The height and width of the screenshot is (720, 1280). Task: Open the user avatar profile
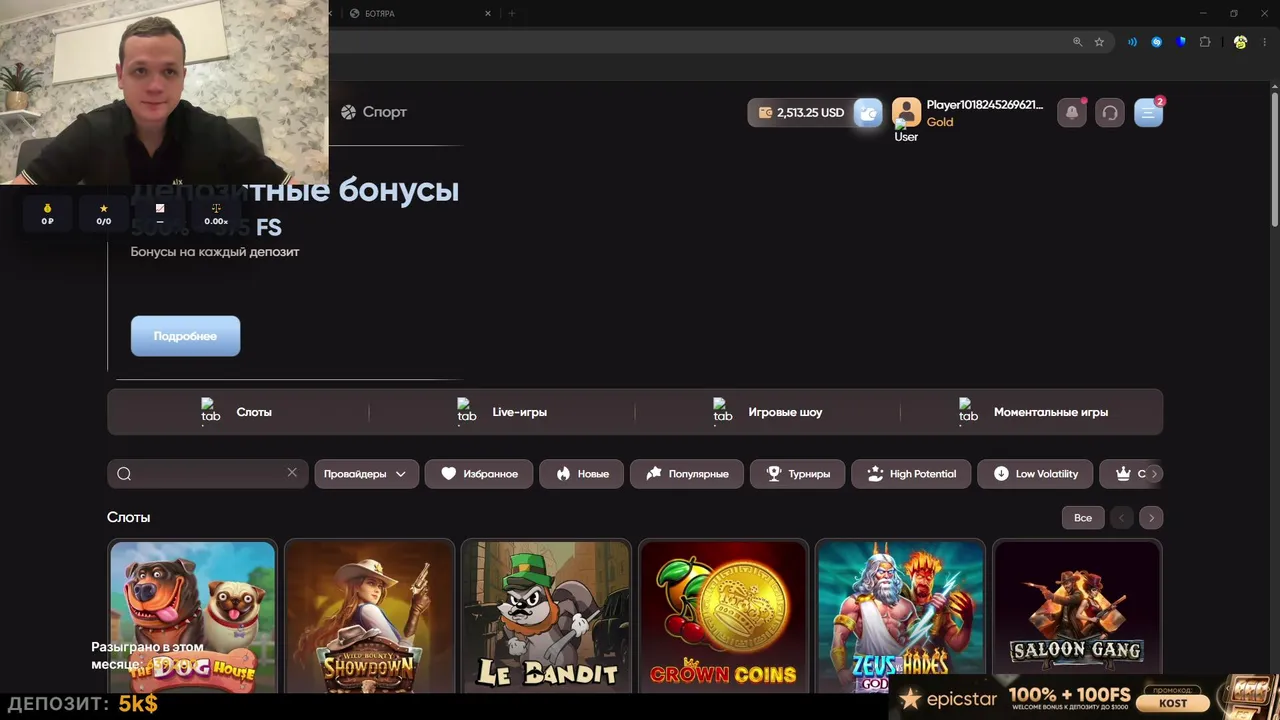[906, 112]
